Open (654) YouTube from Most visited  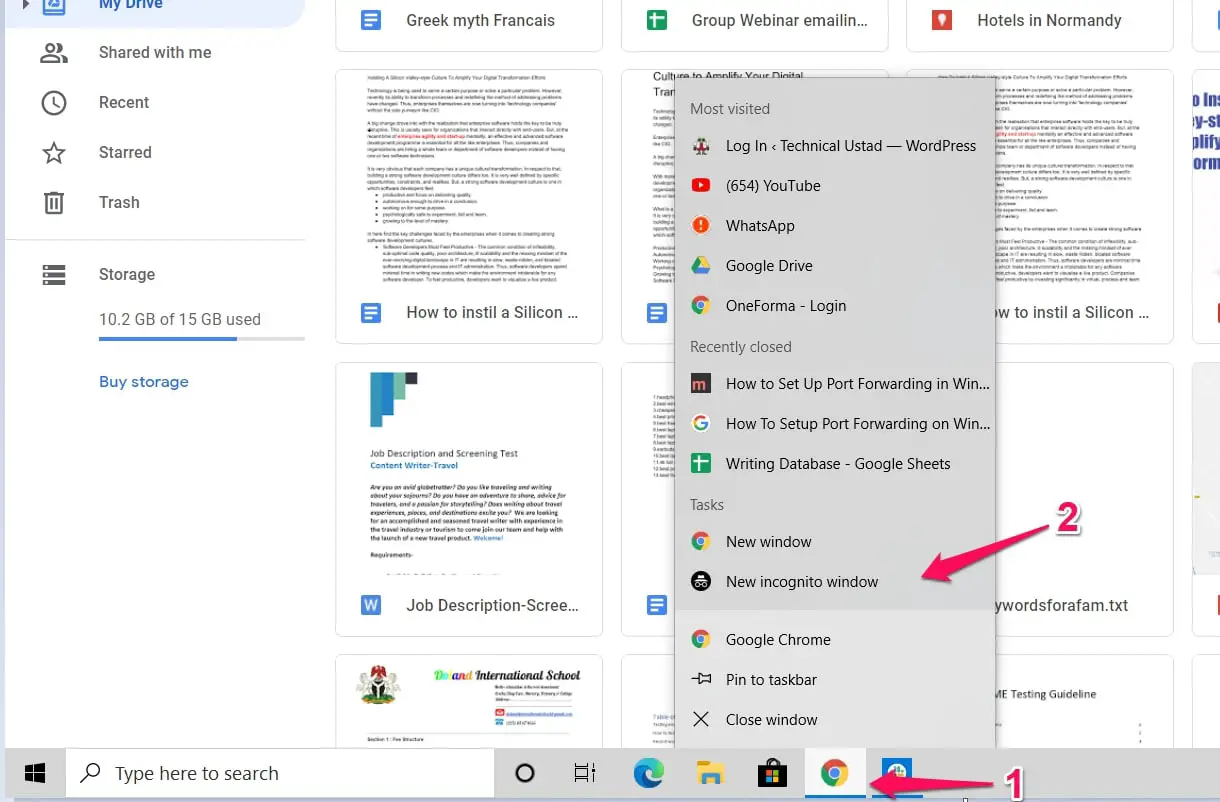[835, 186]
